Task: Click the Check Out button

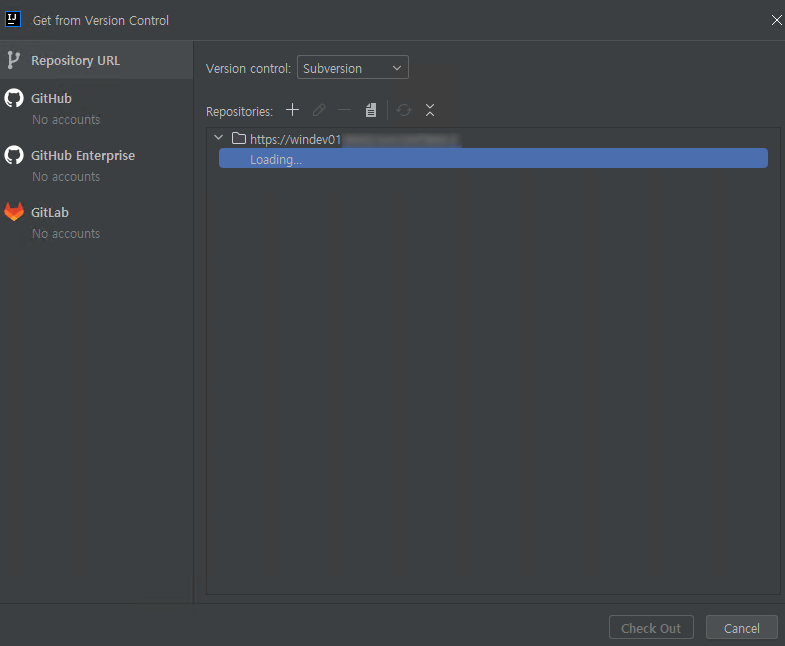Action: (651, 627)
